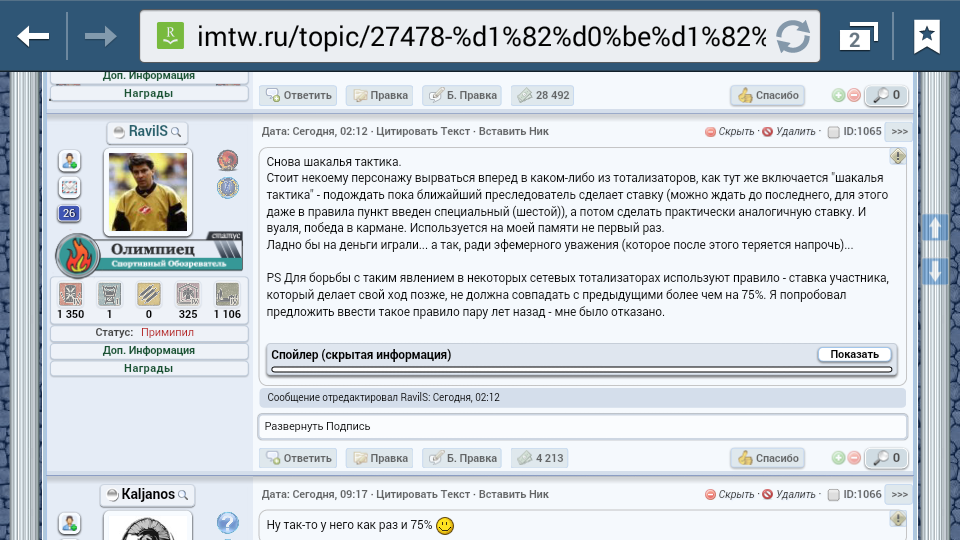Upvote top post with green plus
This screenshot has width=960, height=540.
[838, 95]
